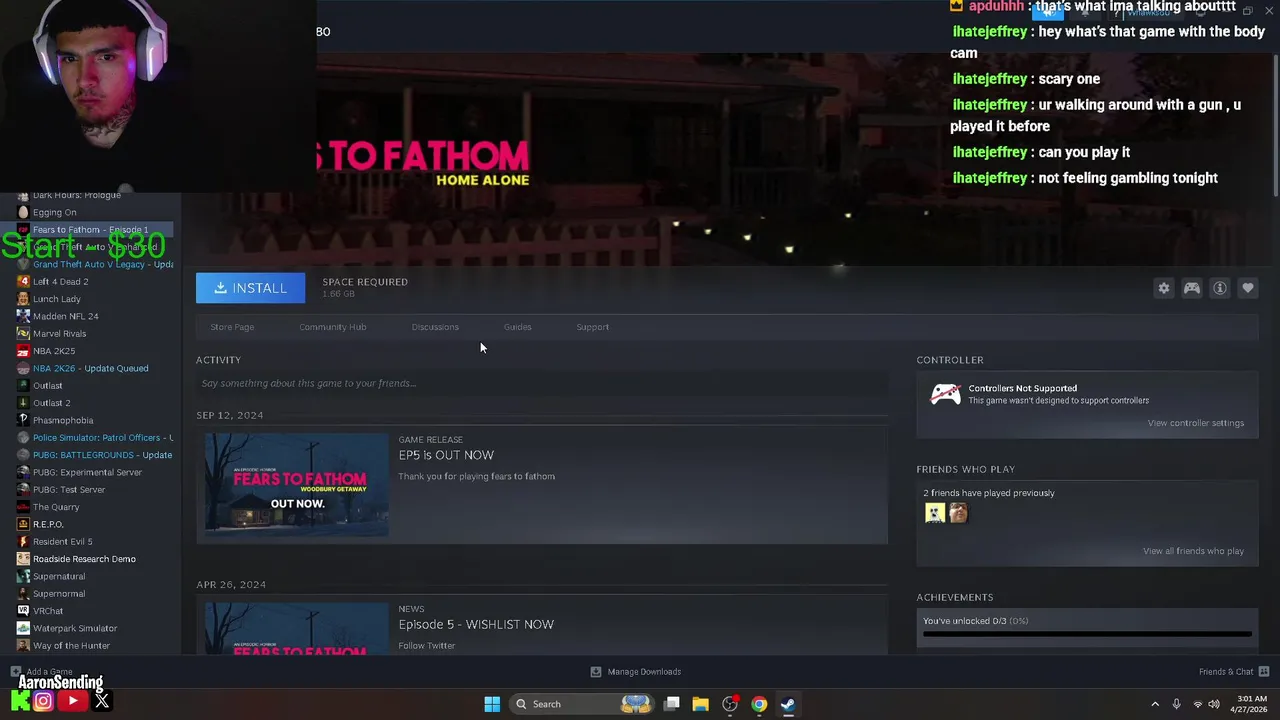Open Manage Downloads at the bottom
Image resolution: width=1280 pixels, height=720 pixels.
click(x=635, y=672)
